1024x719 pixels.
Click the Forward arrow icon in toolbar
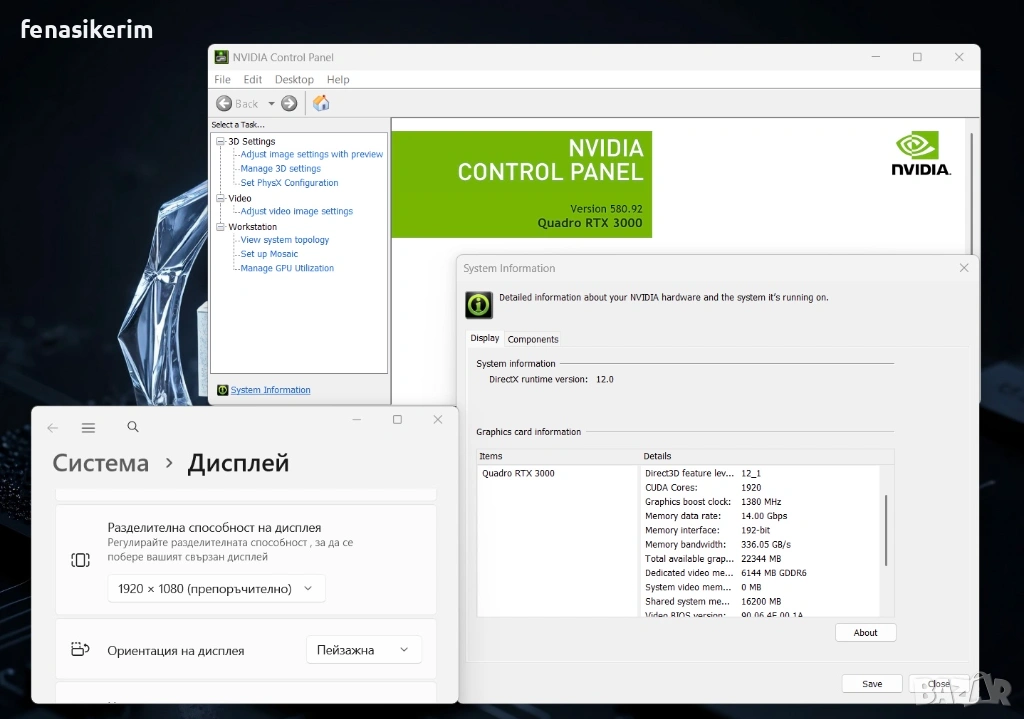coord(289,103)
